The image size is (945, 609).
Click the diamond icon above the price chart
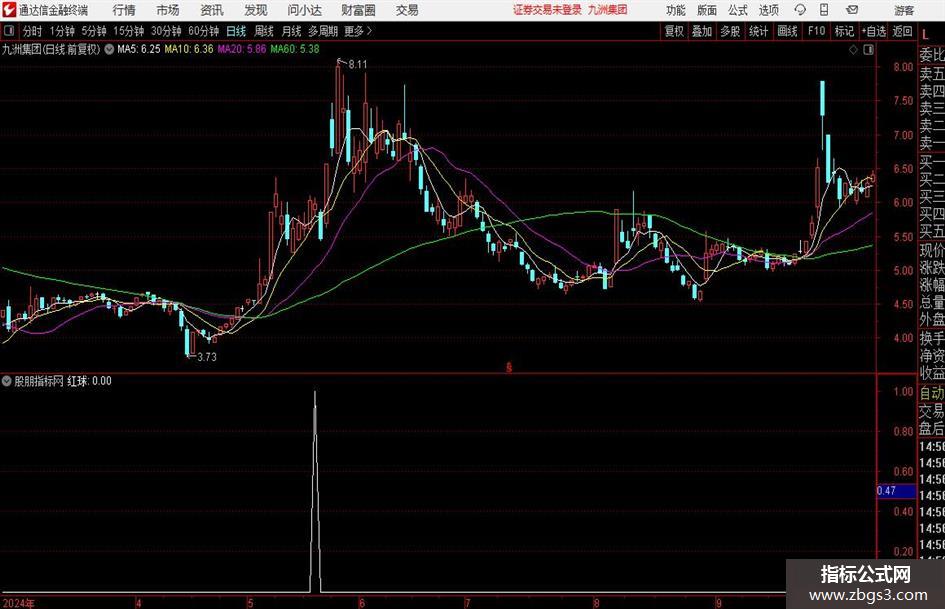point(853,50)
